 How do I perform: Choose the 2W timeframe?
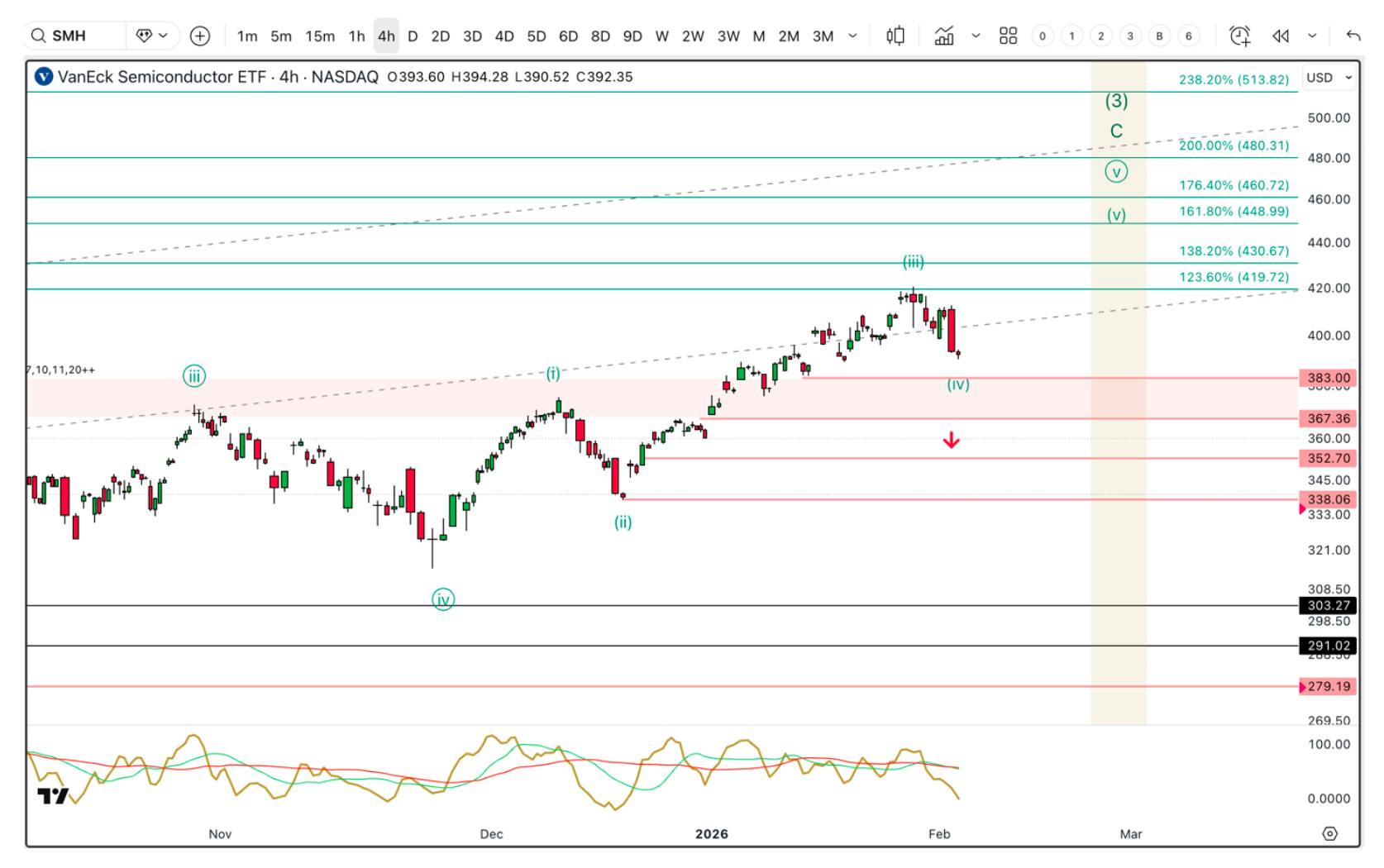click(x=693, y=36)
